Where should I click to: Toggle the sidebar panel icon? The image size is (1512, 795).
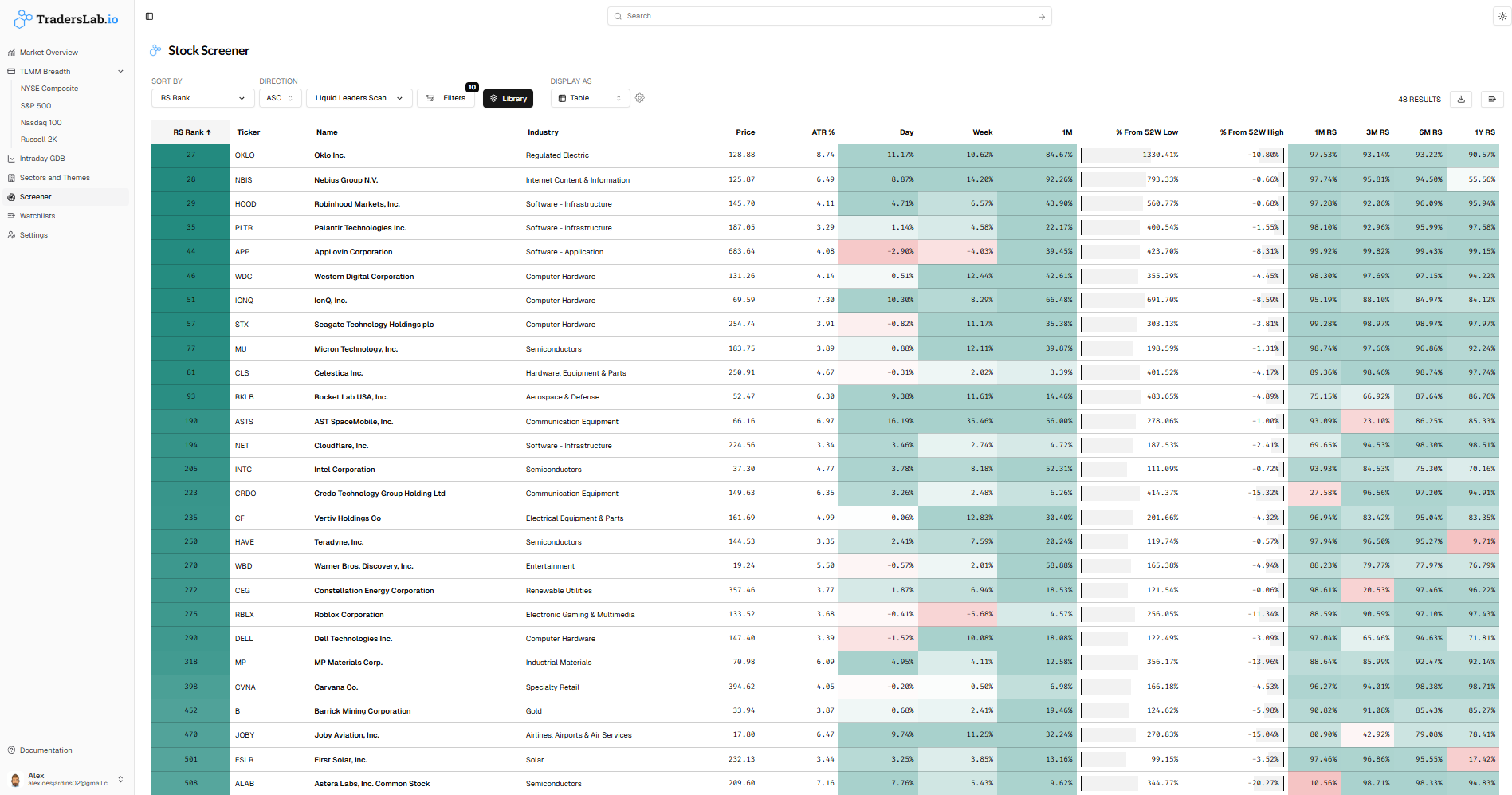tap(149, 16)
